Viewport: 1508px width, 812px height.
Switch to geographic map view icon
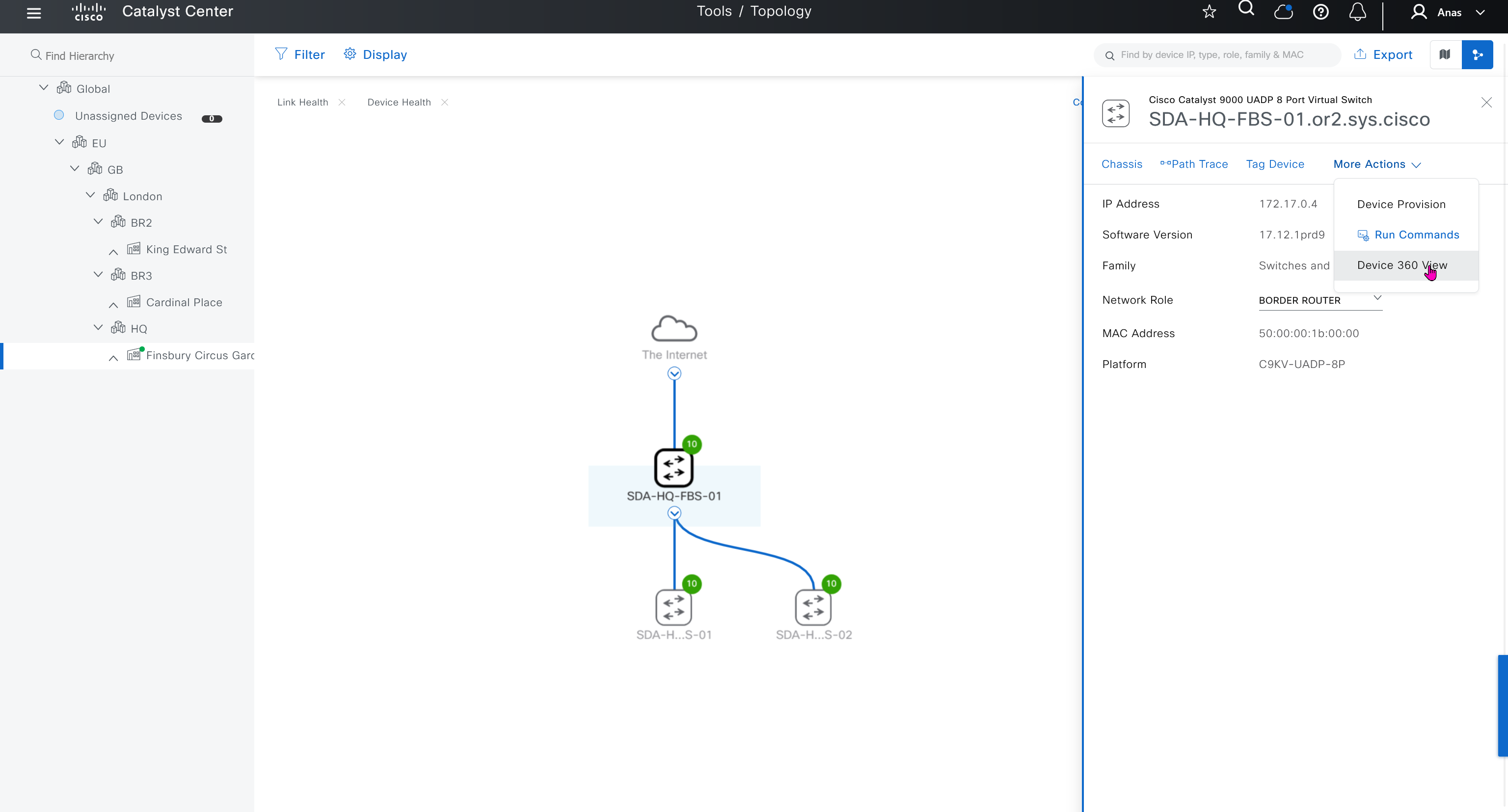(x=1445, y=54)
